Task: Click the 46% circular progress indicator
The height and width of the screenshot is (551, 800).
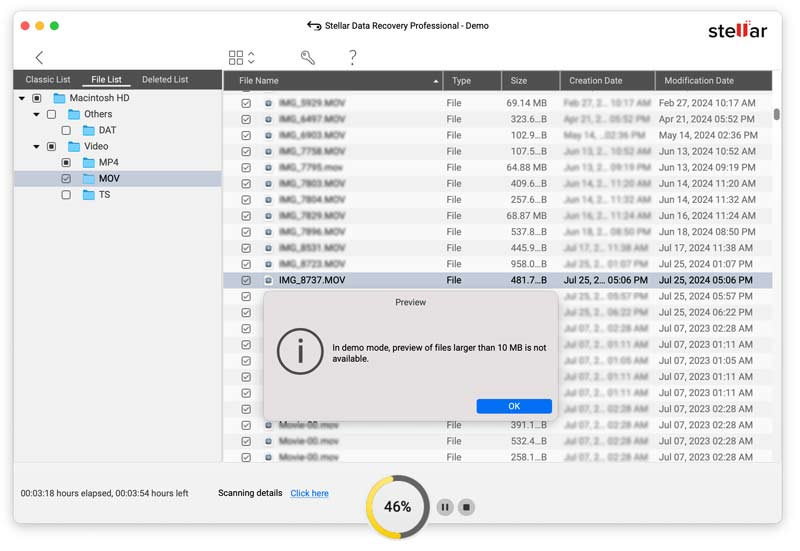Action: [x=397, y=507]
